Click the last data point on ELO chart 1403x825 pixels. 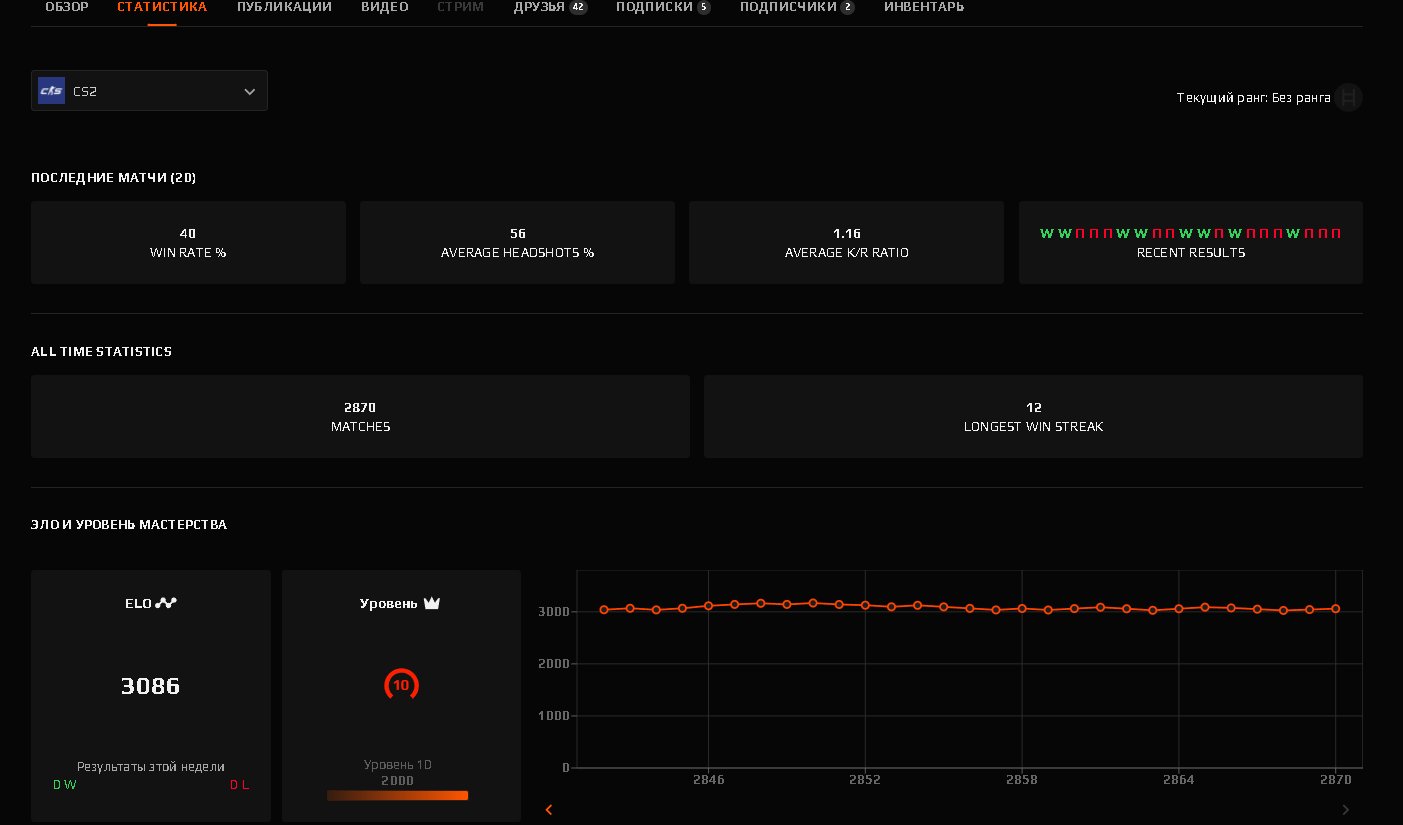[x=1336, y=608]
